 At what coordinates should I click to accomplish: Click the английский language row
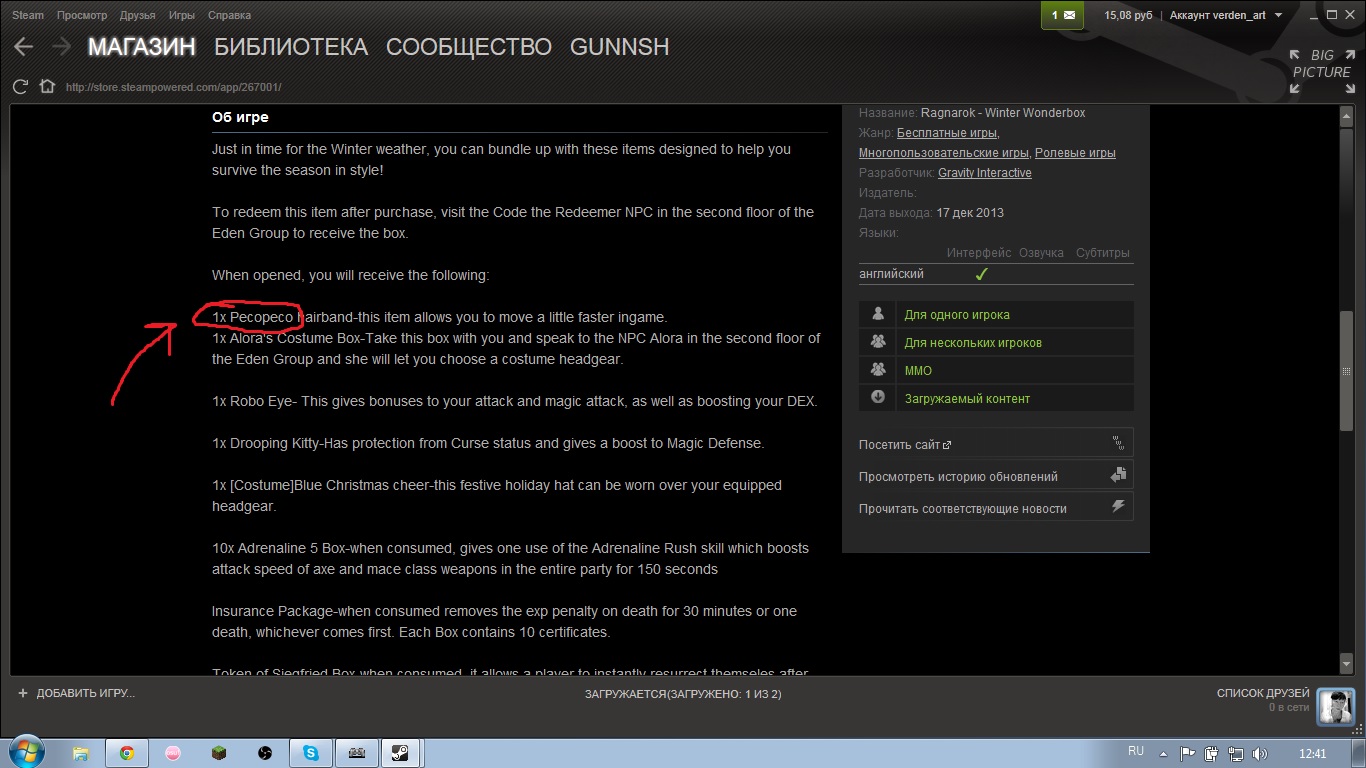(996, 273)
